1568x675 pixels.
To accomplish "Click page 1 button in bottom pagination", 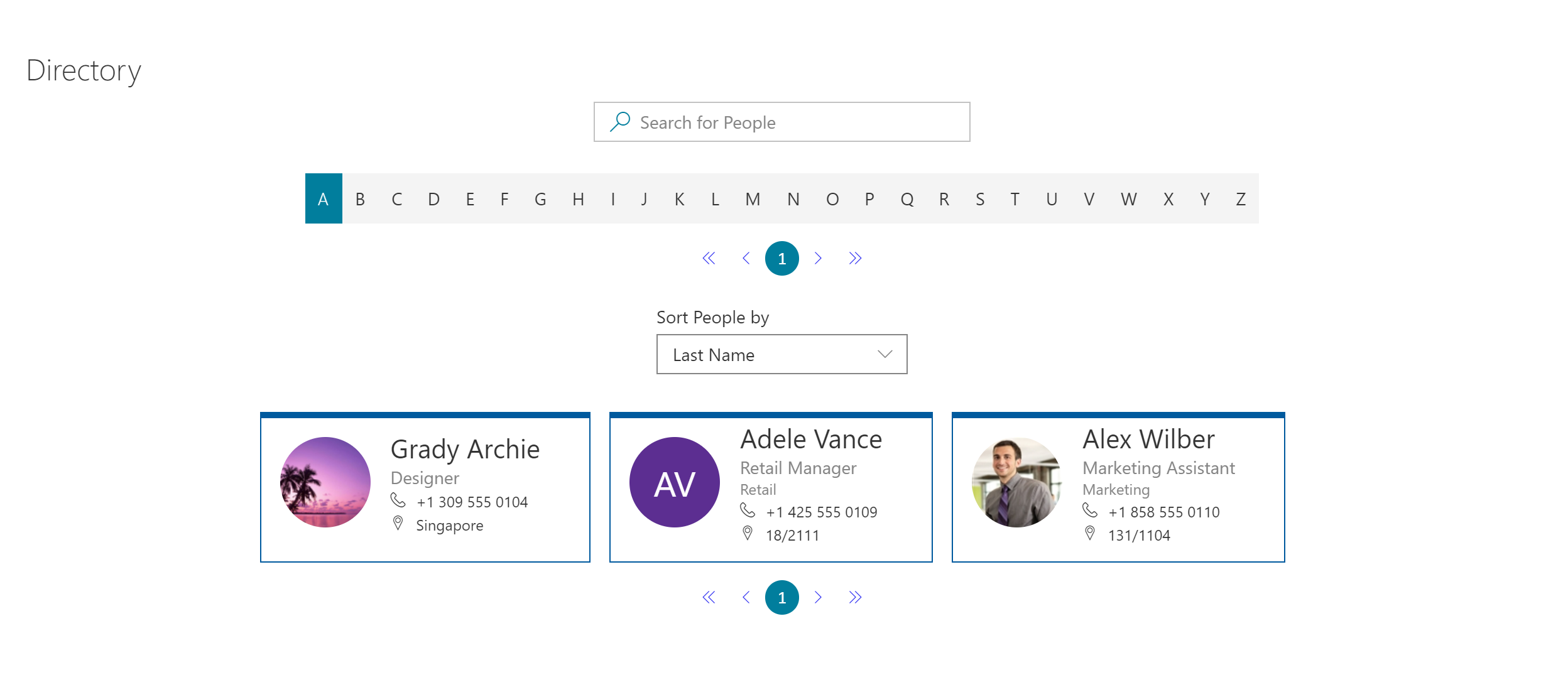I will click(x=782, y=597).
